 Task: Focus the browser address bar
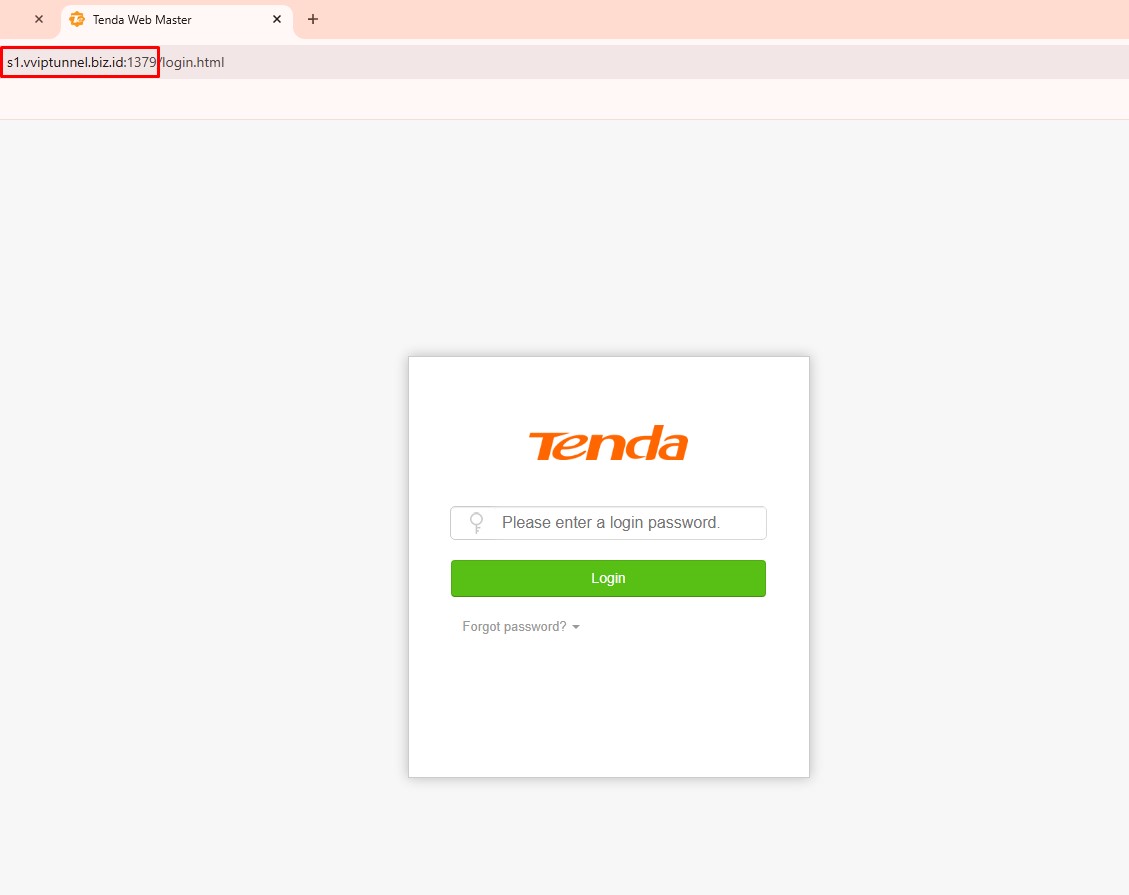point(564,62)
